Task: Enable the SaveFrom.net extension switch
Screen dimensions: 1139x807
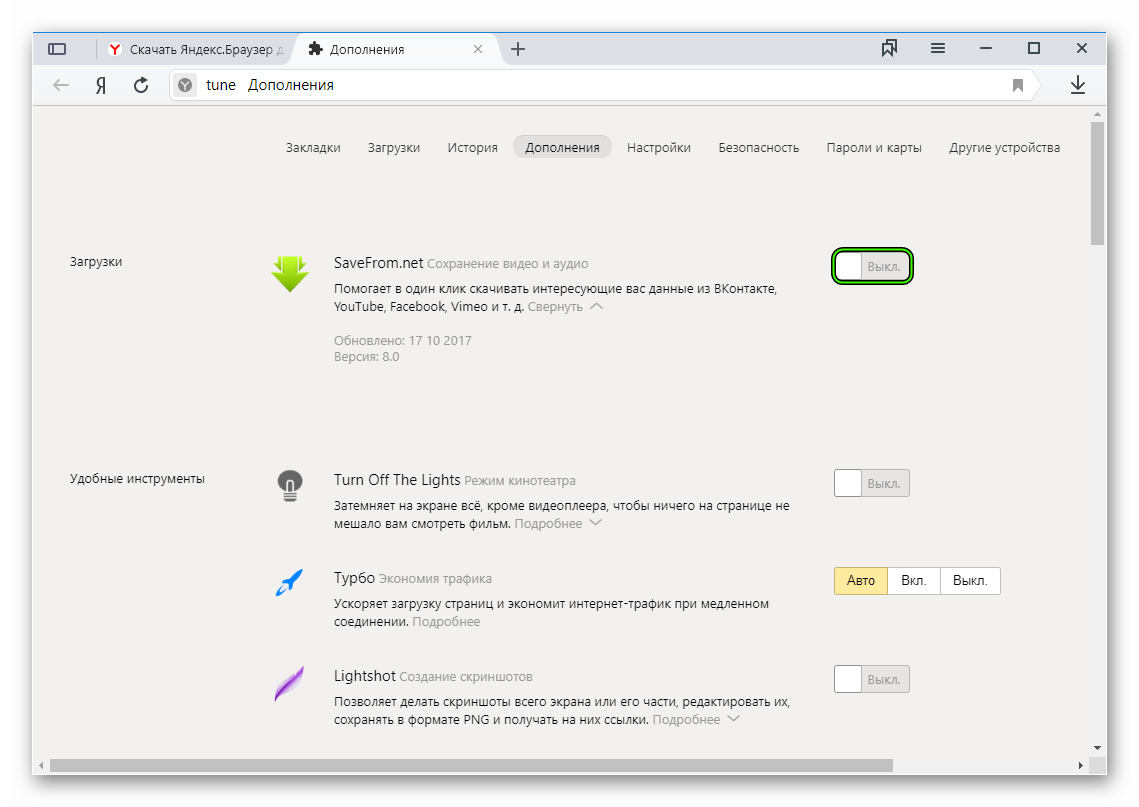Action: (x=872, y=267)
